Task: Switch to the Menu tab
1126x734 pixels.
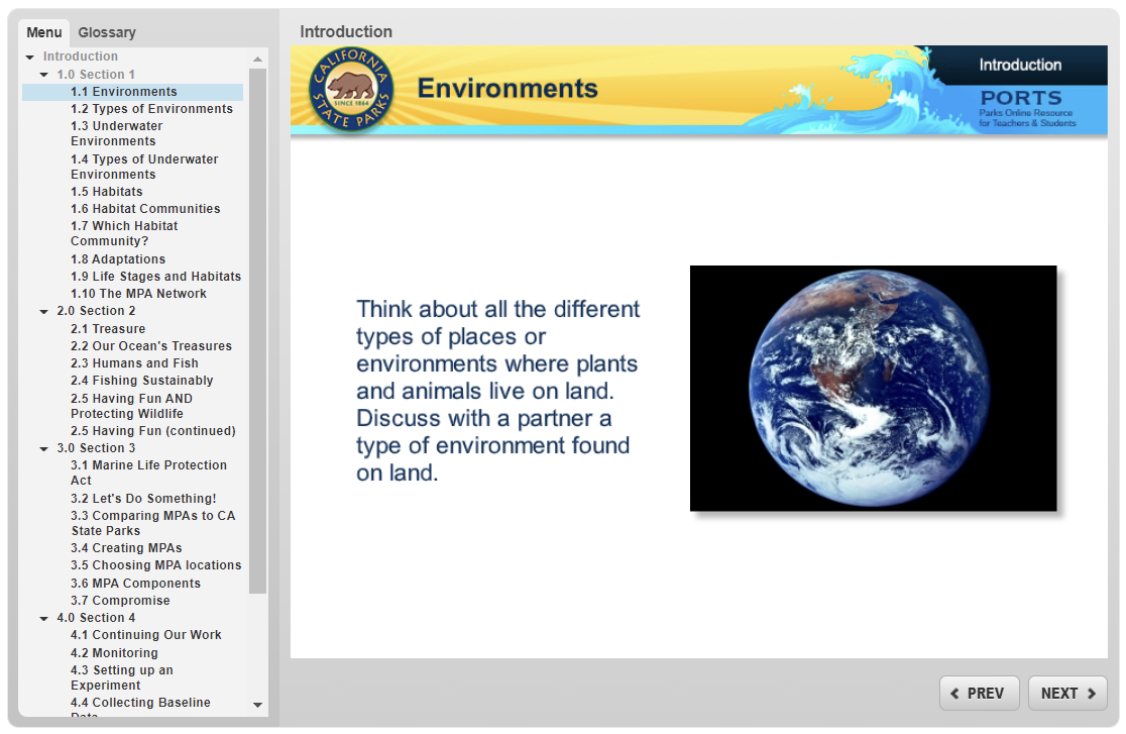Action: coord(44,32)
